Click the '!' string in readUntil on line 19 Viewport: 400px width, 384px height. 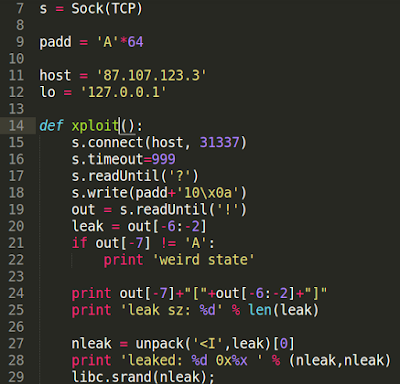(x=227, y=209)
